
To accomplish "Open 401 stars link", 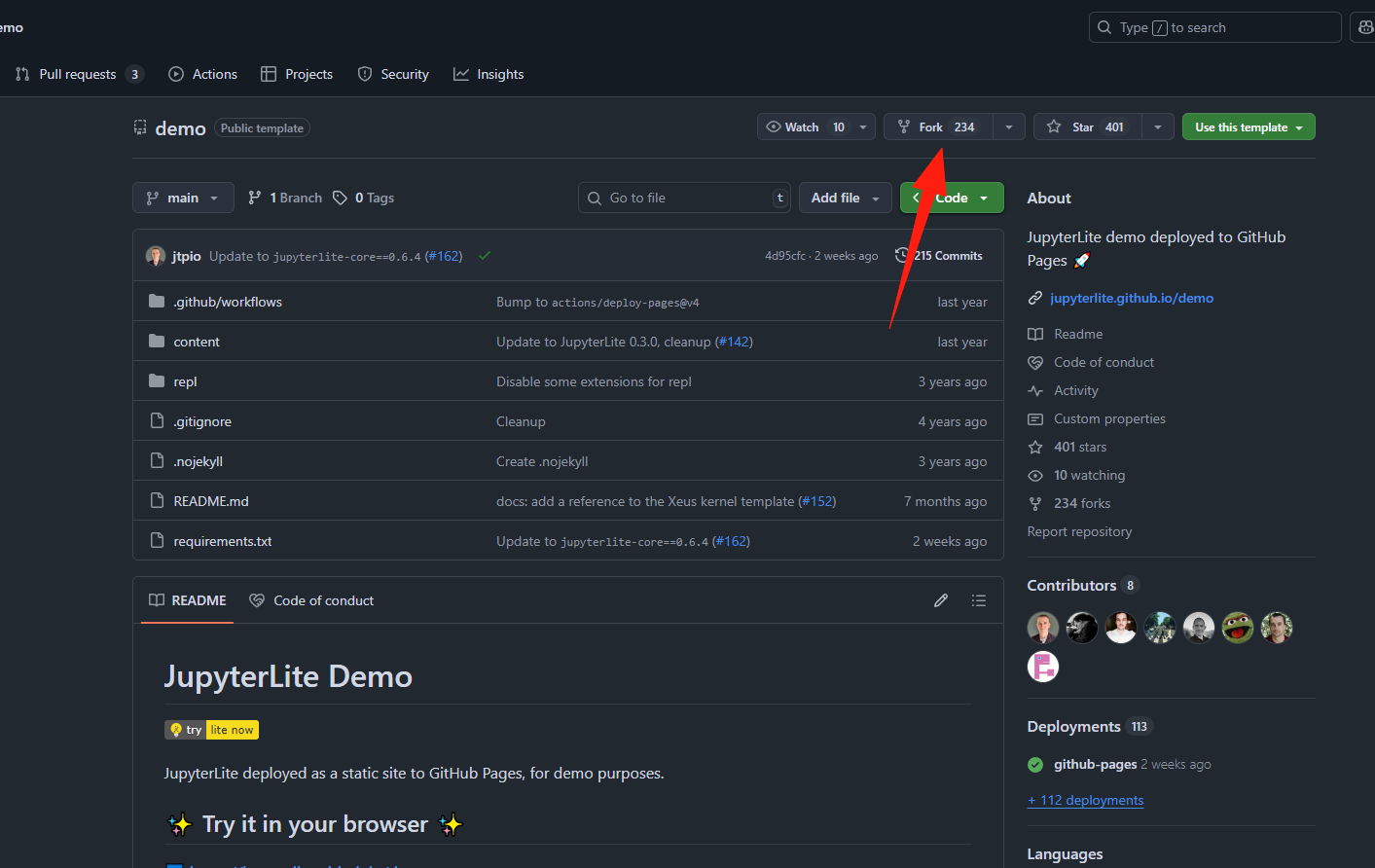I will coord(1080,447).
